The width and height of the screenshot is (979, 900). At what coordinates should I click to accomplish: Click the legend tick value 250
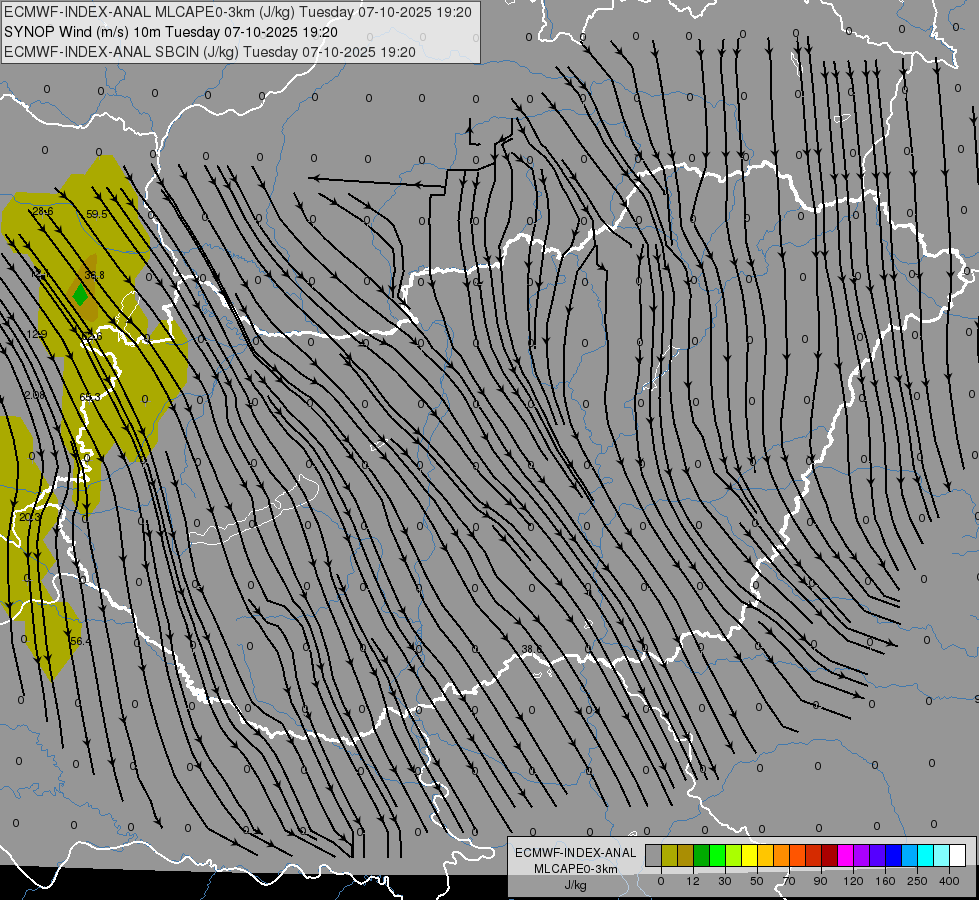(x=917, y=881)
